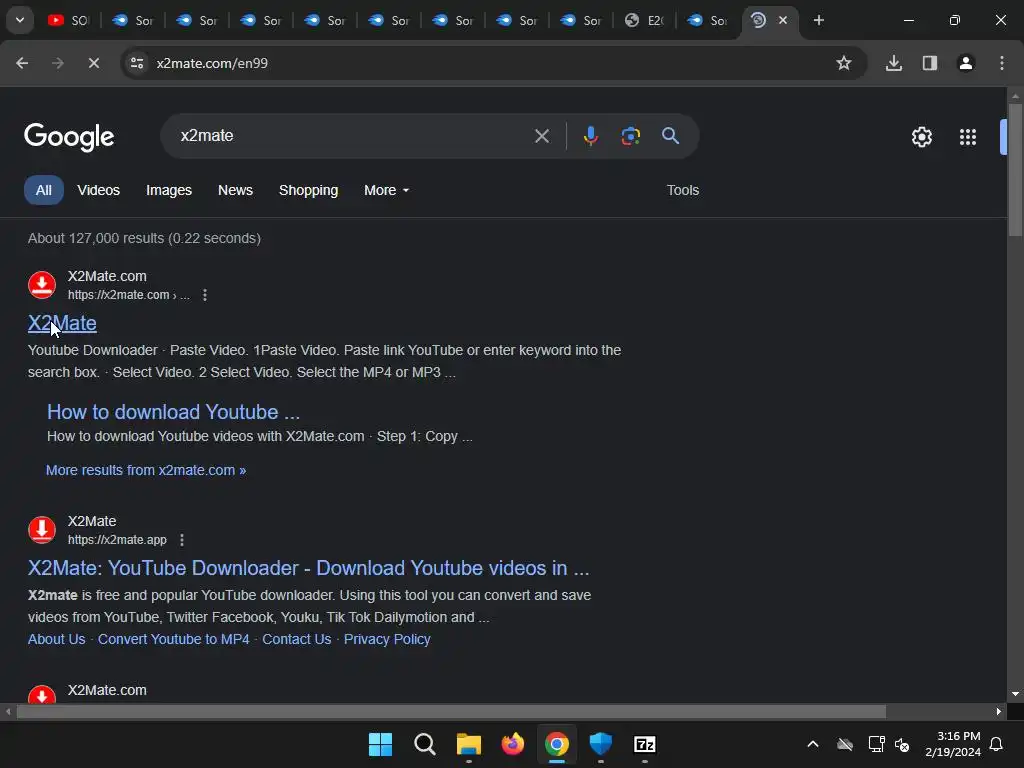Click the horizontal scrollbar thumb
The width and height of the screenshot is (1024, 768).
[x=451, y=711]
